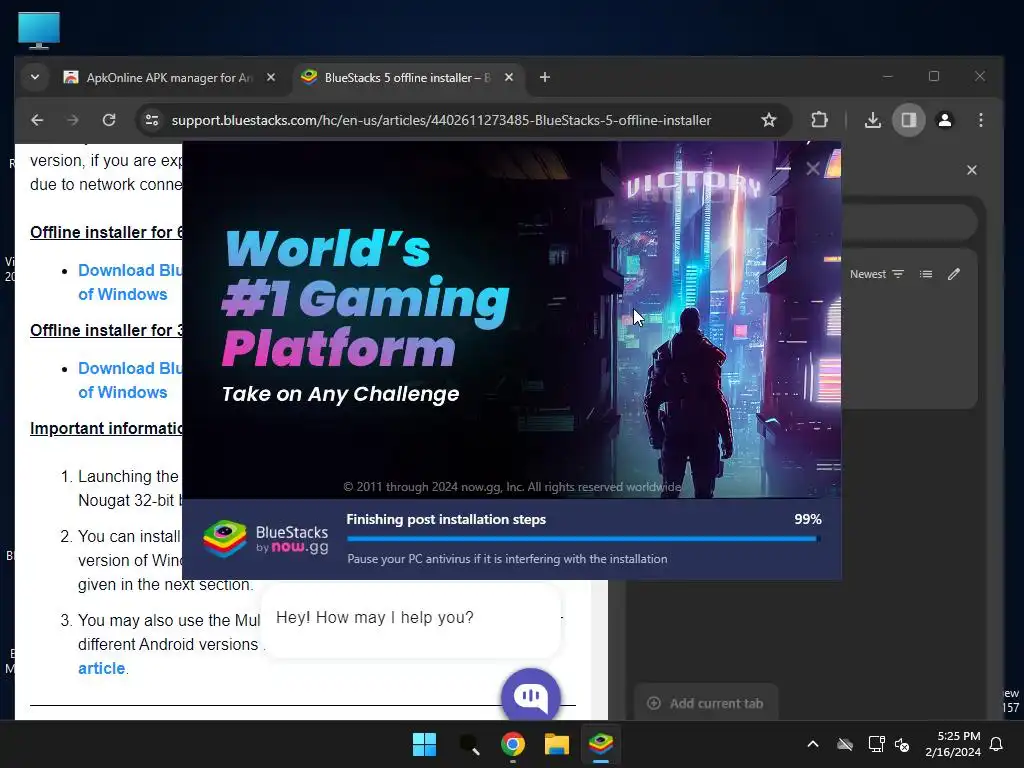The width and height of the screenshot is (1024, 768).
Task: Show Chrome downloads
Action: click(872, 120)
